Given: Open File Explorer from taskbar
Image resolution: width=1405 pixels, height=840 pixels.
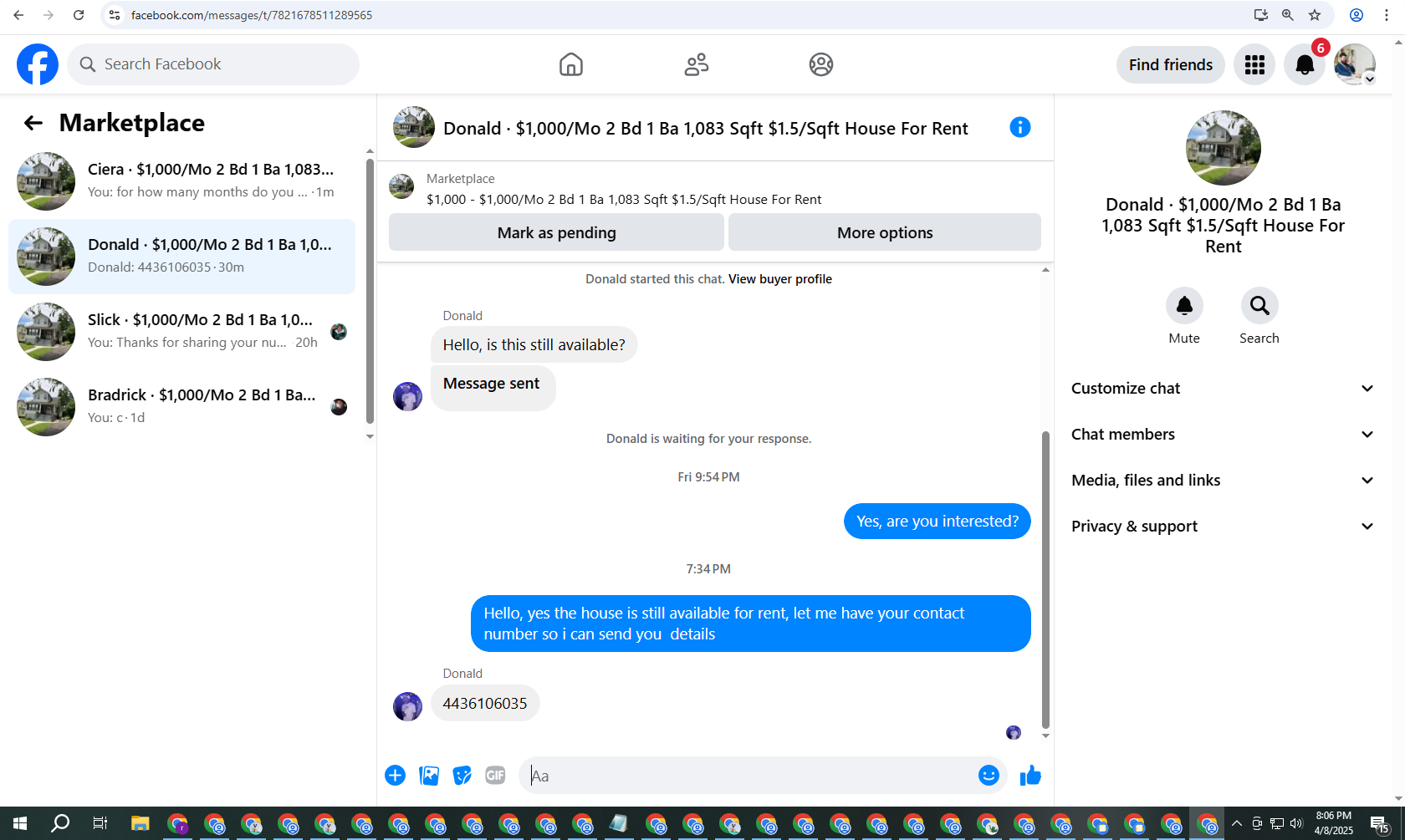Looking at the screenshot, I should [x=140, y=824].
